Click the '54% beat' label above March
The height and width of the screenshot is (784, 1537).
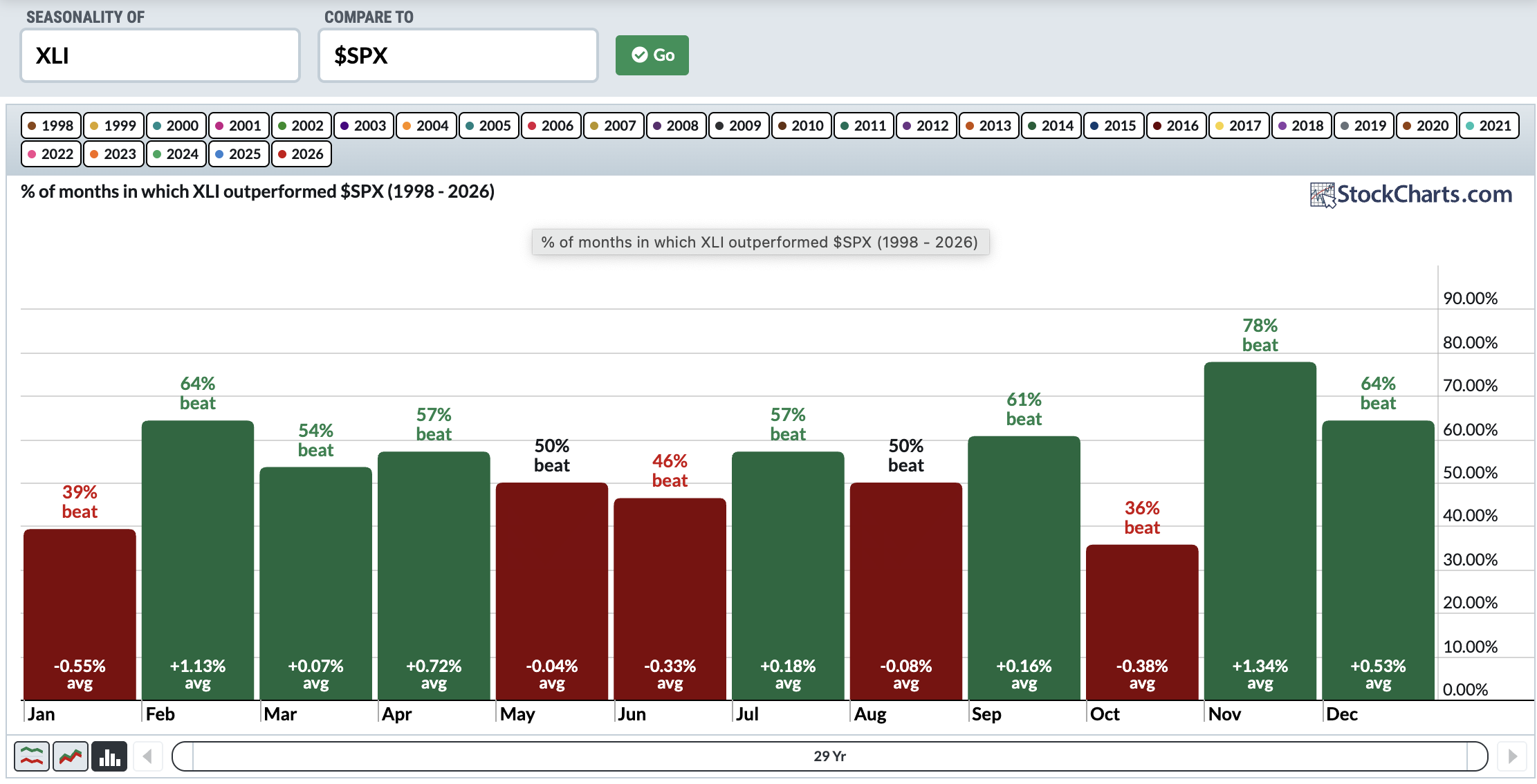point(315,440)
